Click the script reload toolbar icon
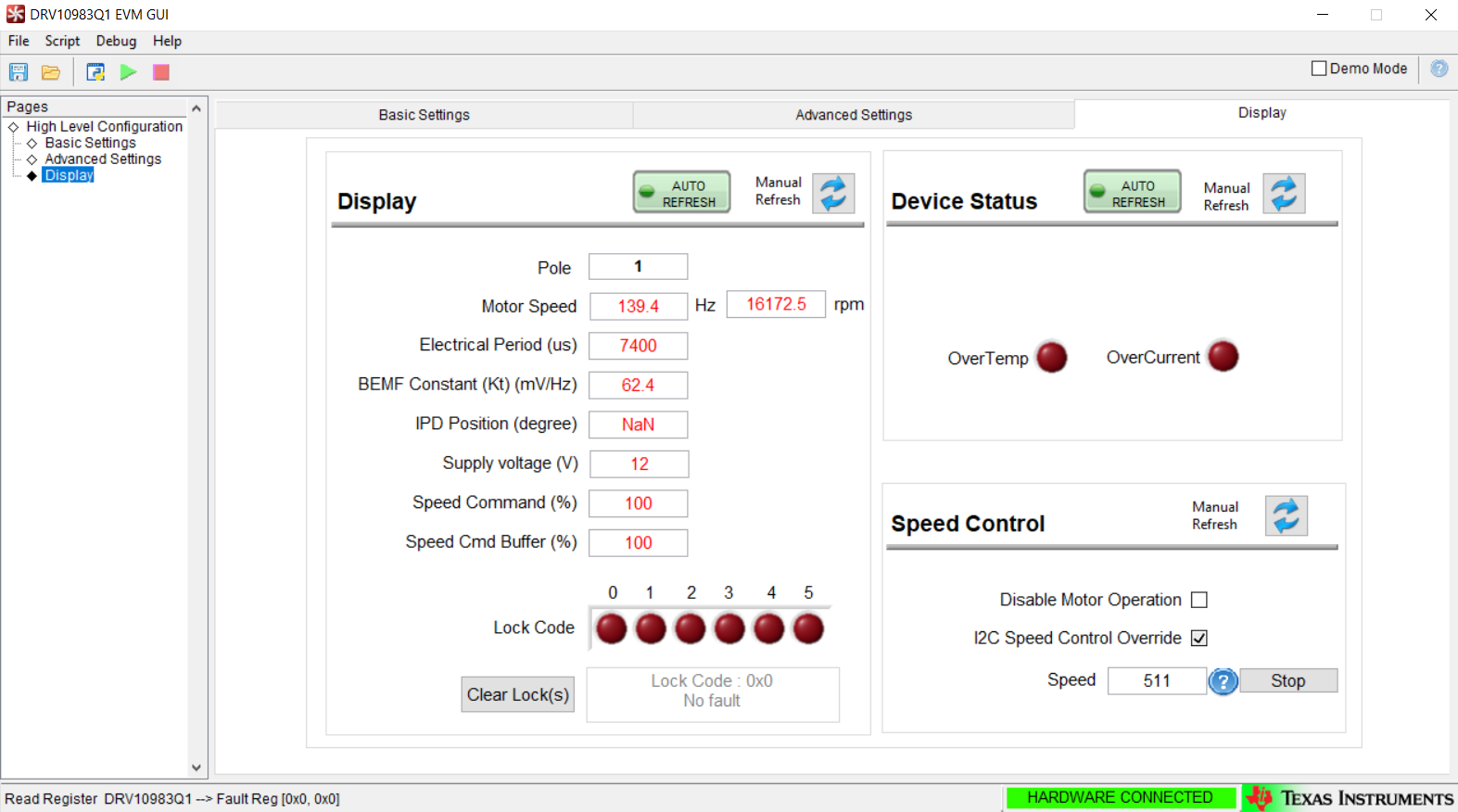This screenshot has width=1458, height=812. click(95, 72)
